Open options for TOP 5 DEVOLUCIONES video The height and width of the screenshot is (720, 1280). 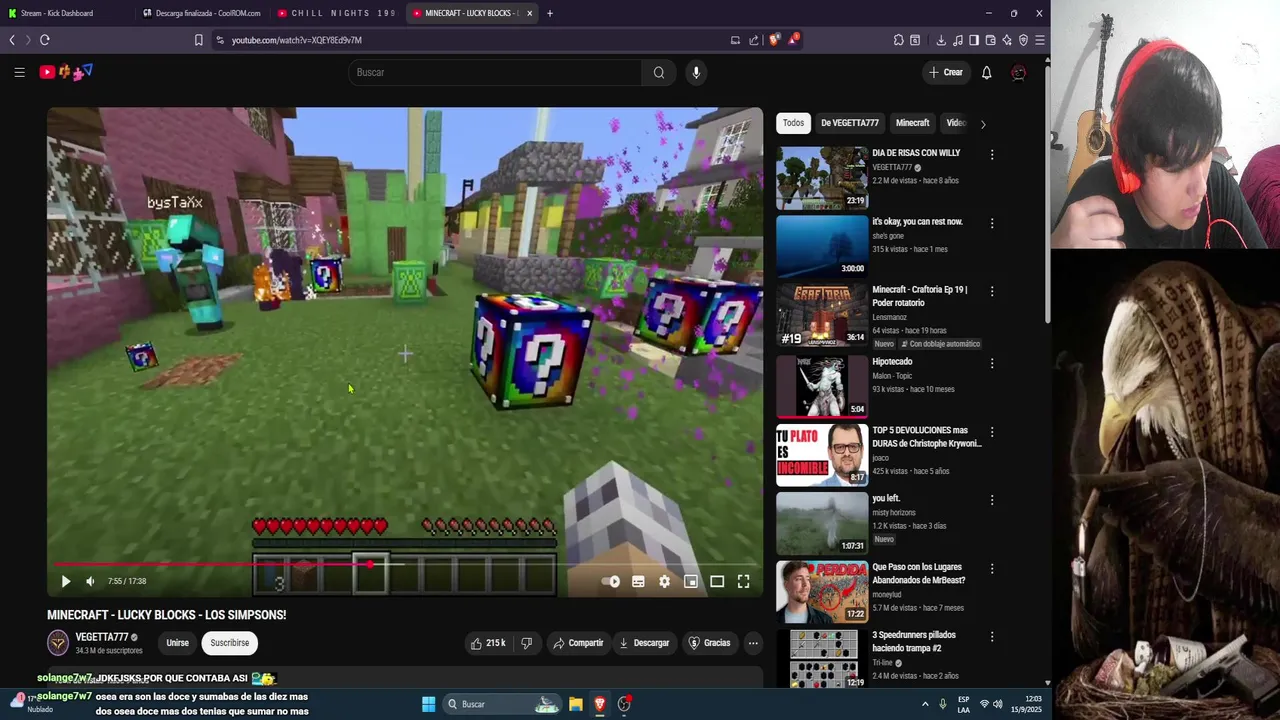pyautogui.click(x=991, y=432)
